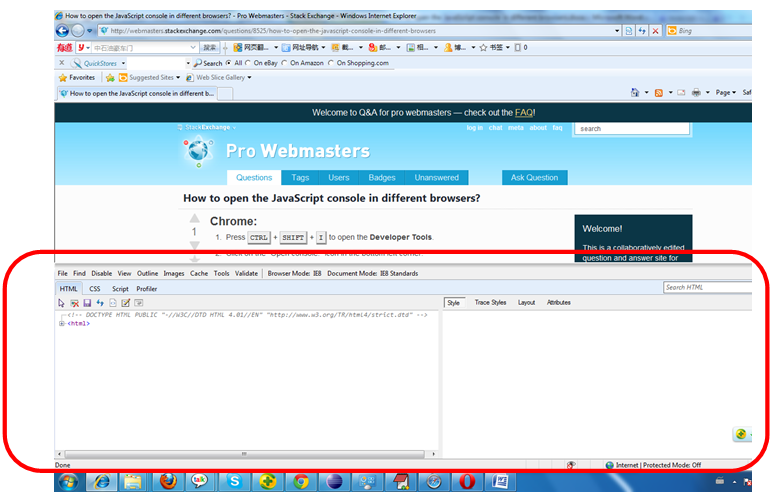Select element by click arrow tool
The image size is (783, 504).
(x=61, y=303)
